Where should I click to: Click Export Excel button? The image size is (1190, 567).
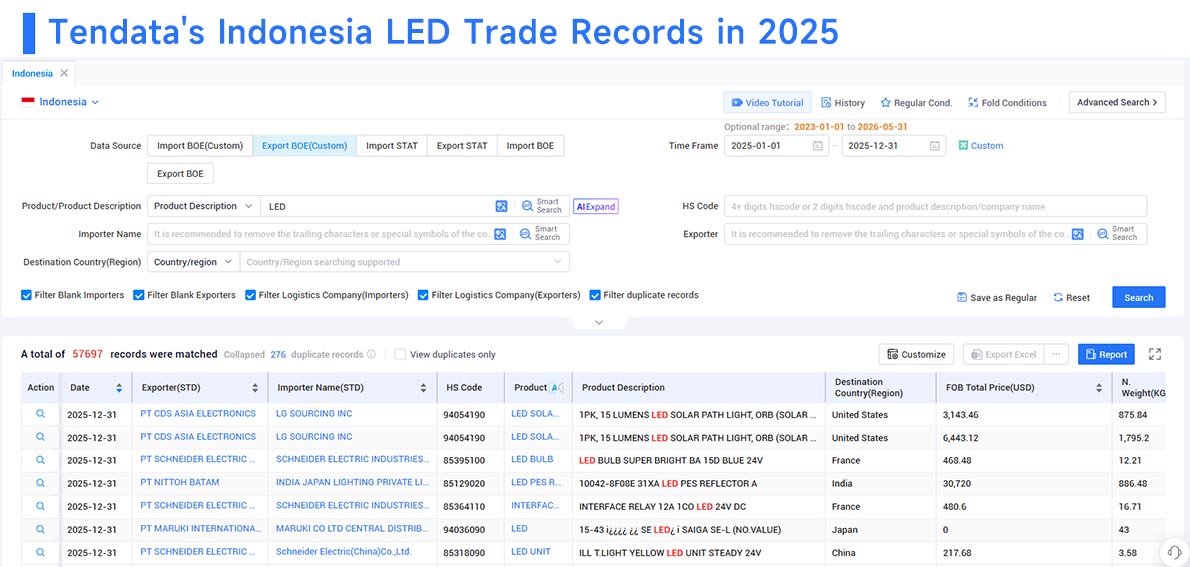[1004, 354]
